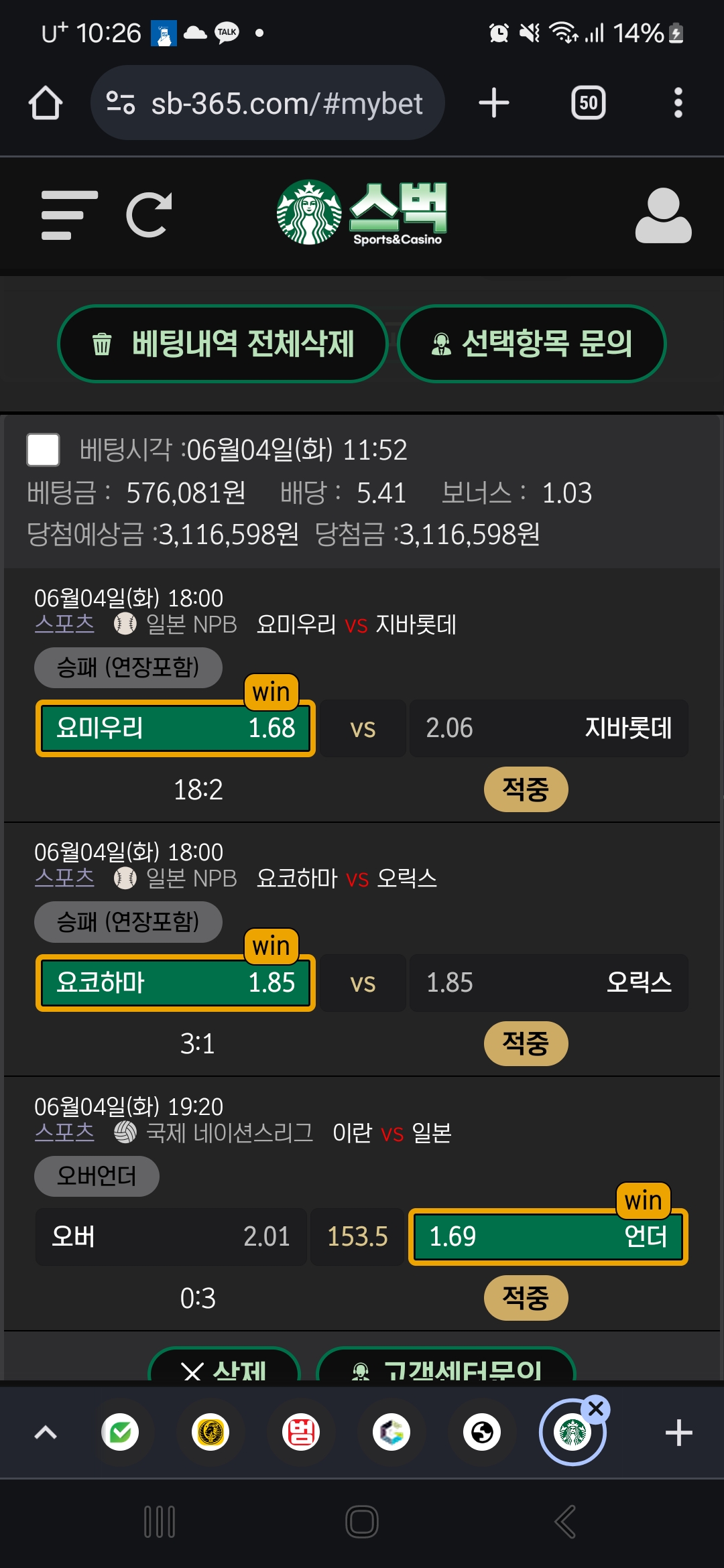
Task: Open Android recent apps button
Action: coord(160,1522)
